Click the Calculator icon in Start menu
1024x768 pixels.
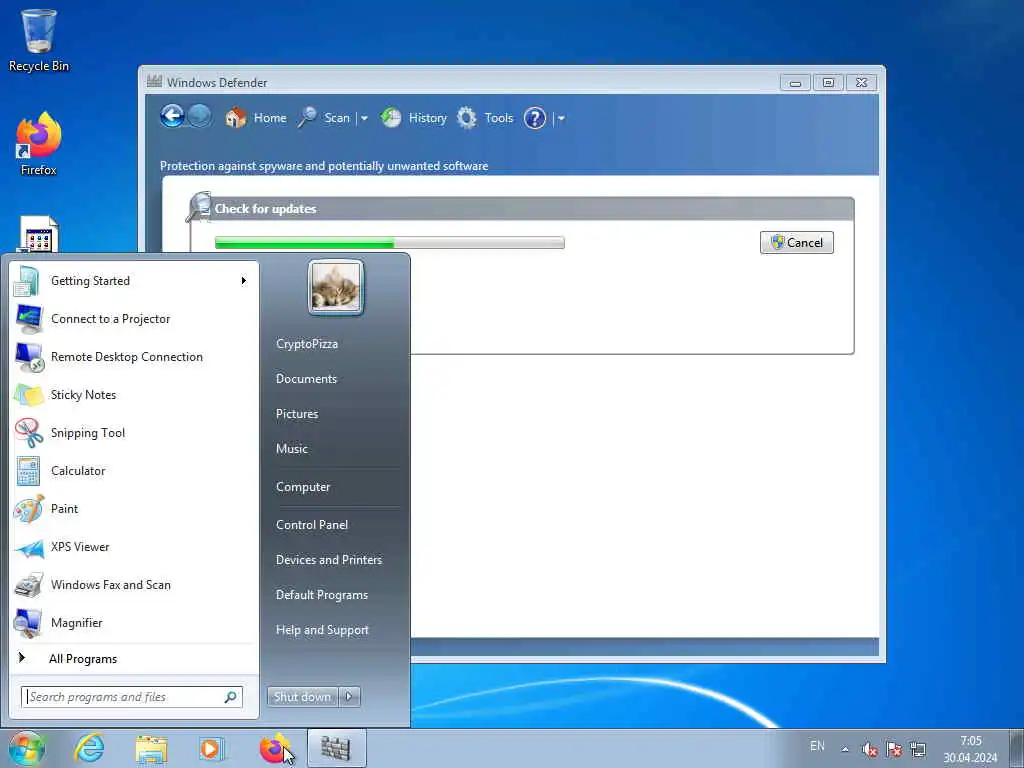point(29,471)
